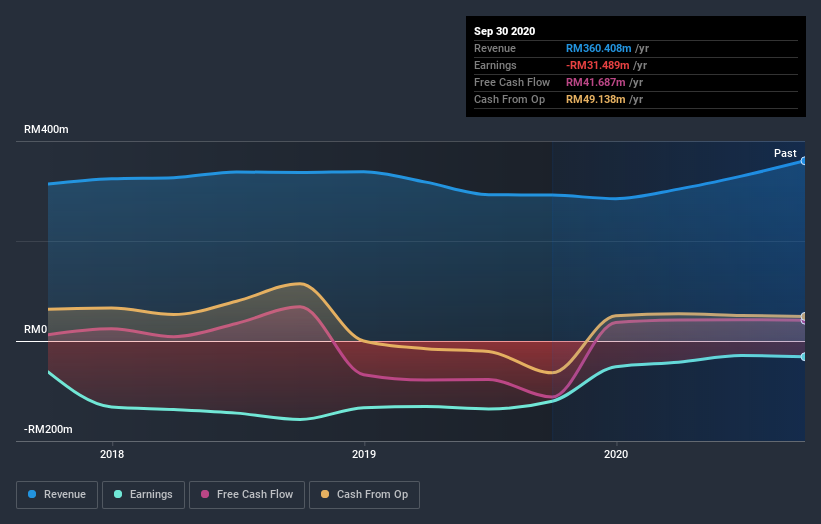Viewport: 821px width, 524px height.
Task: Click the blue Revenue legend dot
Action: click(32, 494)
